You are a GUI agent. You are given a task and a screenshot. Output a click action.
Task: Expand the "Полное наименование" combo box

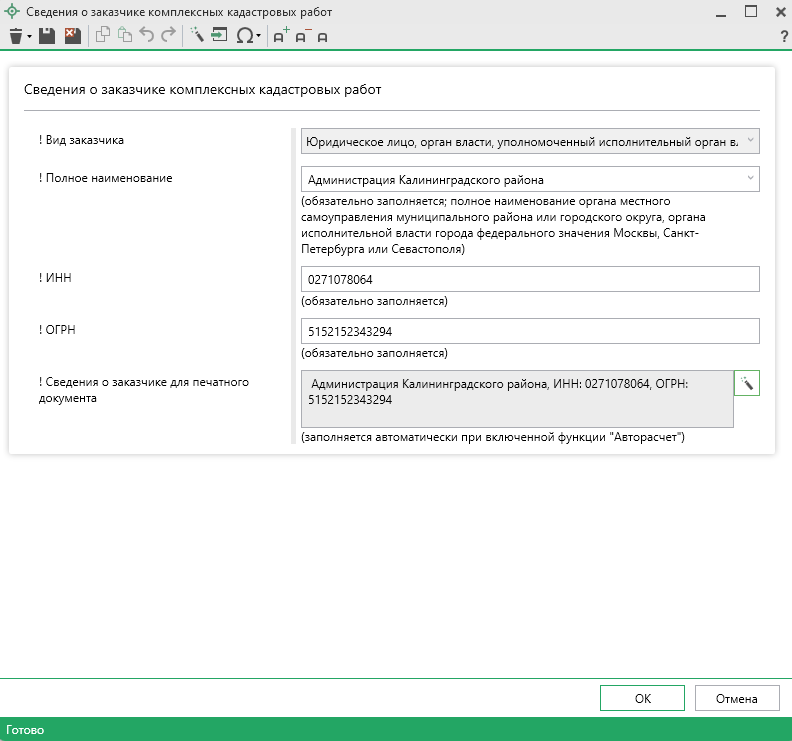coord(750,179)
